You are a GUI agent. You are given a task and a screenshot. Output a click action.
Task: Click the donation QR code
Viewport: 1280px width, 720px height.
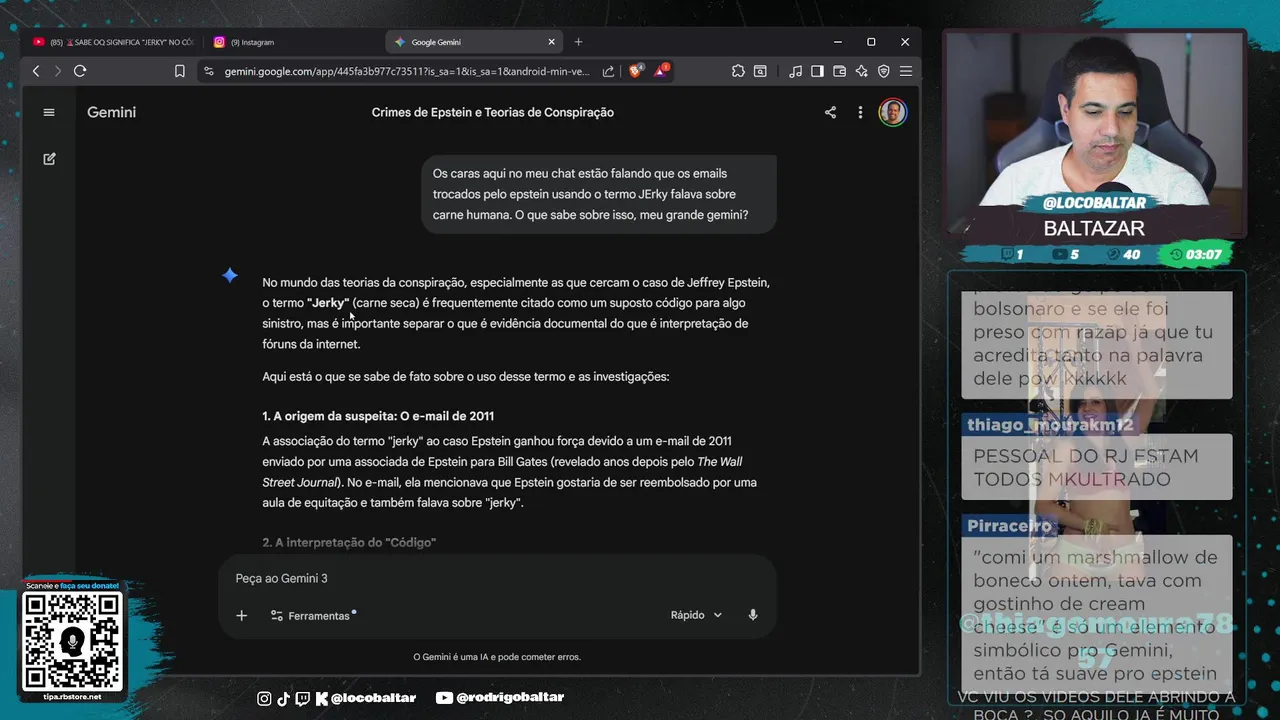72,642
